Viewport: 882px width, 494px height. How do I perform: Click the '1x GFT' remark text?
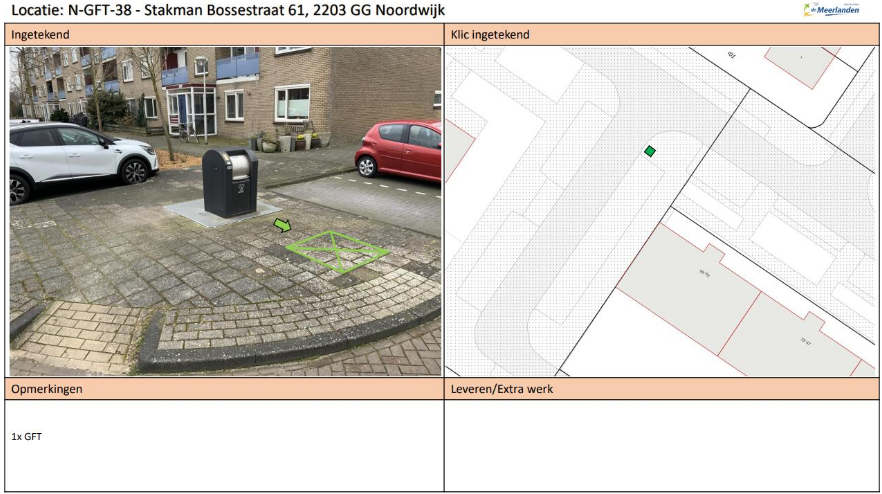[26, 437]
